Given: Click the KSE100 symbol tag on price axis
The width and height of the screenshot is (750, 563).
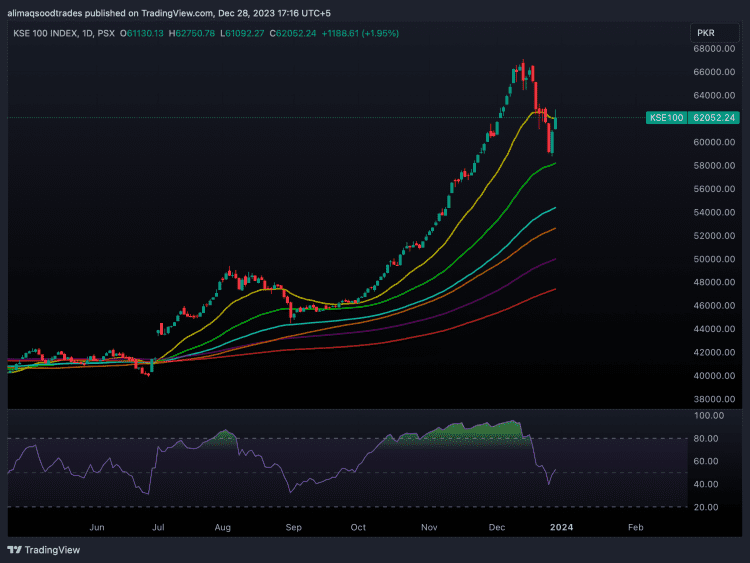Looking at the screenshot, I should 667,118.
